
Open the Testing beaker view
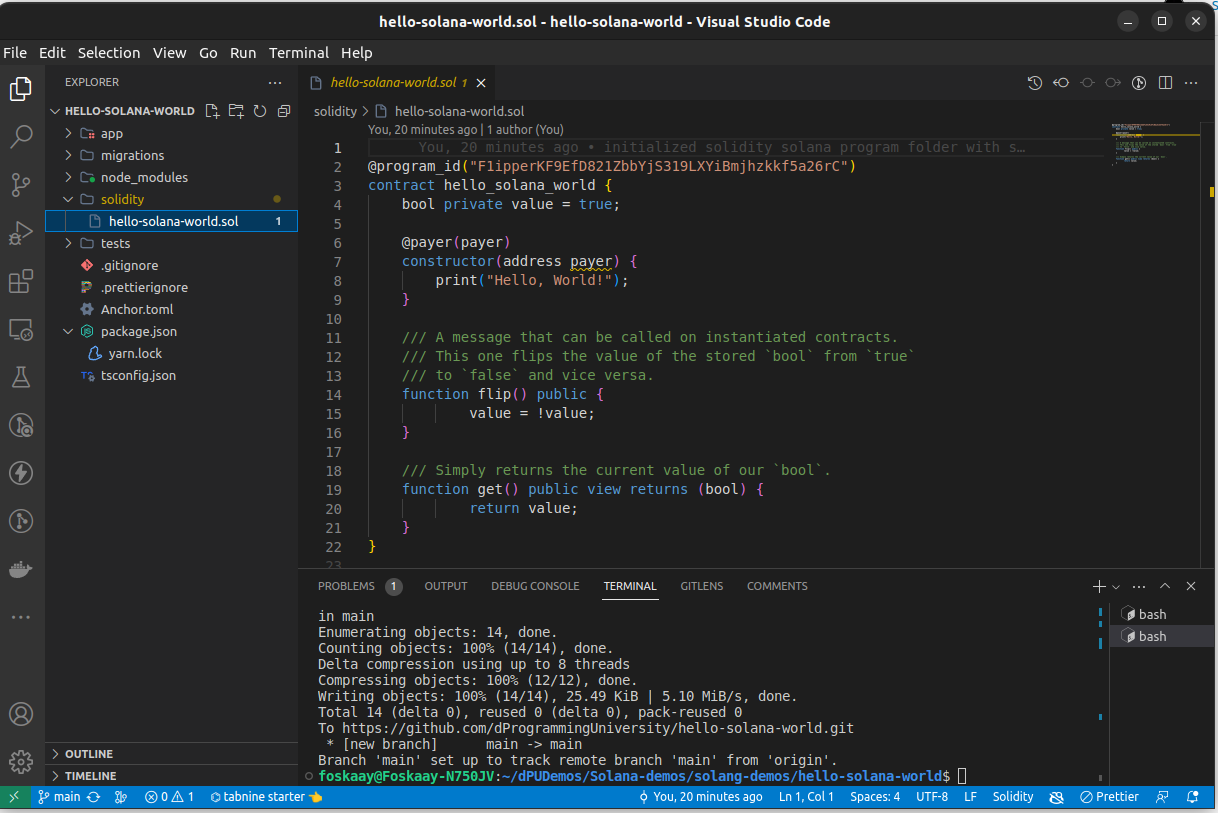tap(21, 377)
